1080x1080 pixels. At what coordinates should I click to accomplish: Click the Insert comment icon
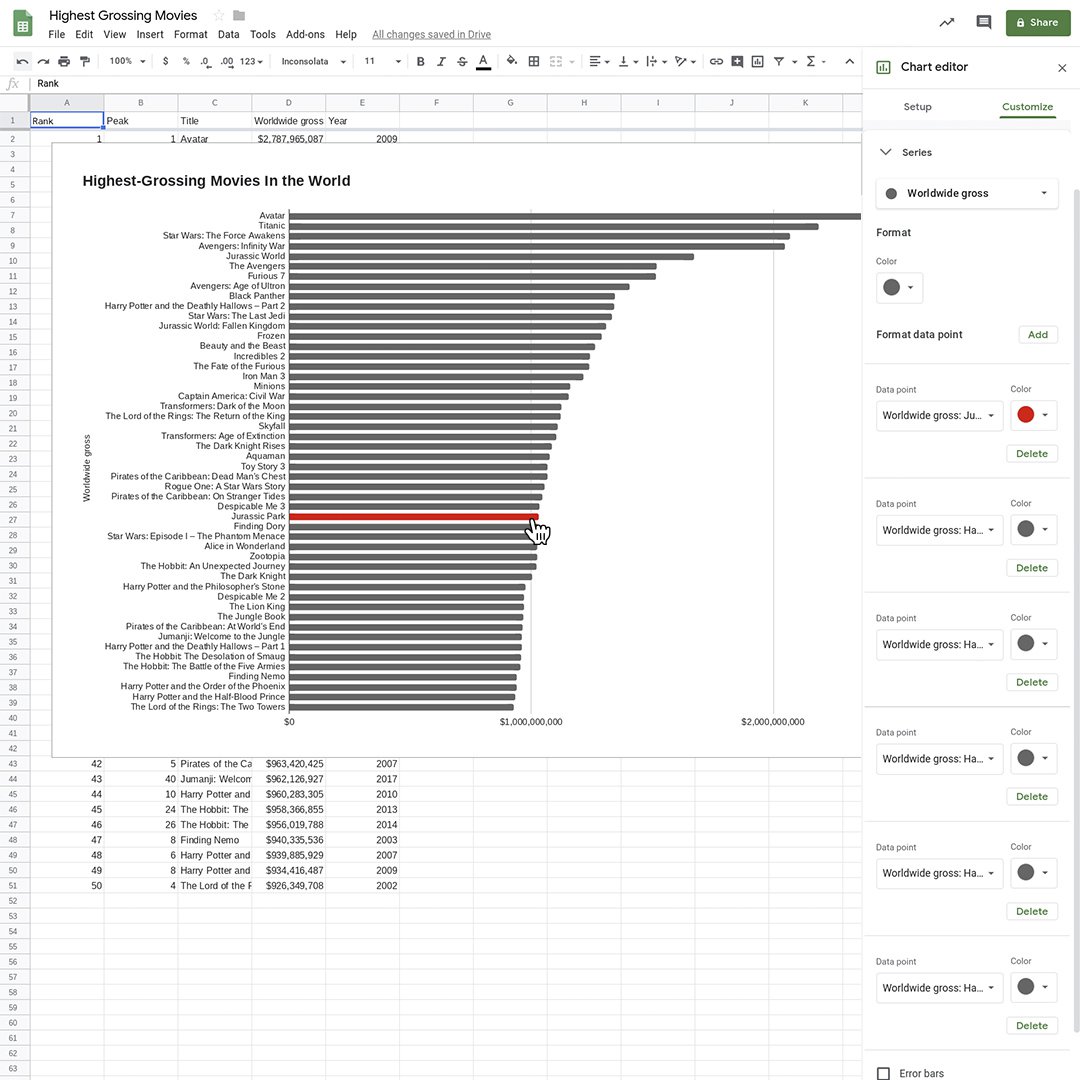click(x=737, y=61)
